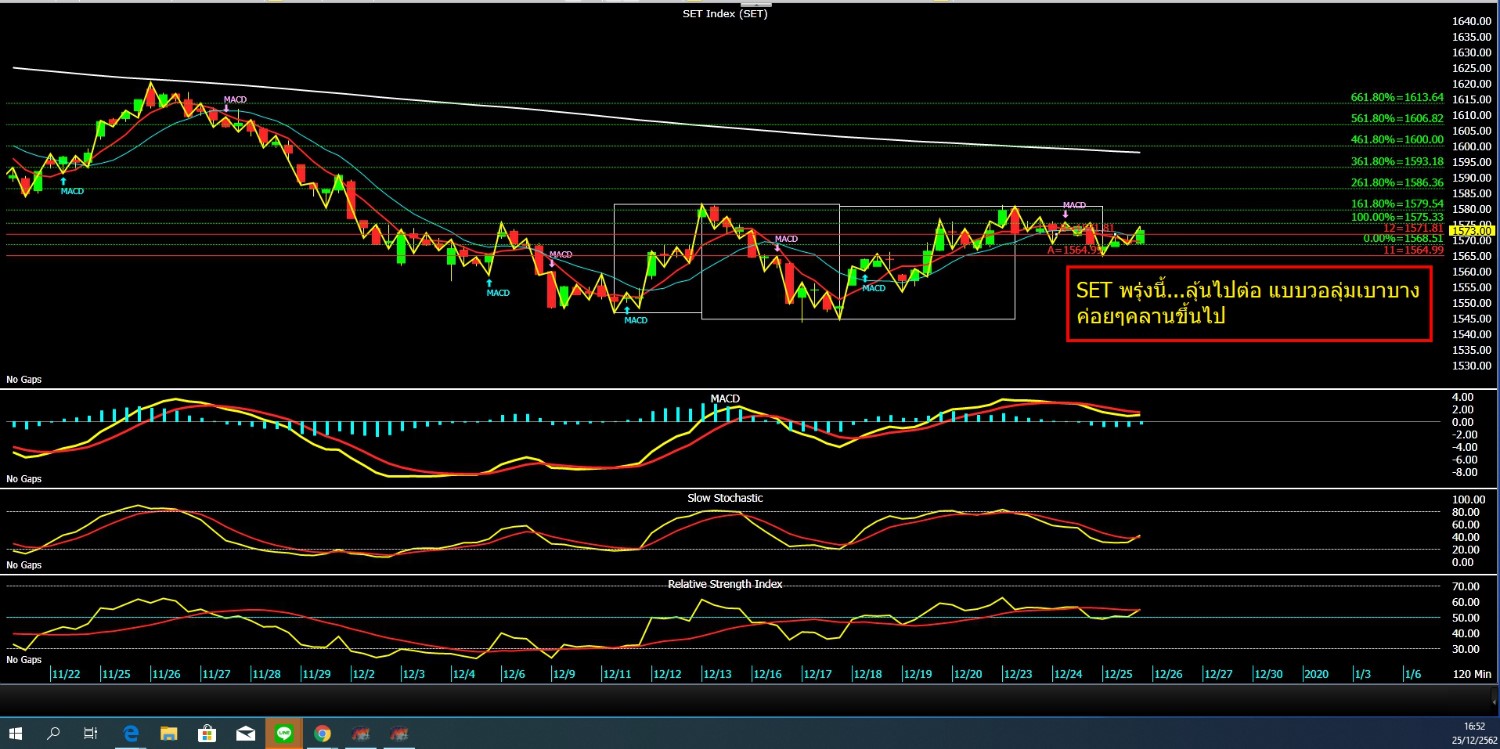
Task: Click the yellow 1573.00 current price tag
Action: [x=1477, y=231]
